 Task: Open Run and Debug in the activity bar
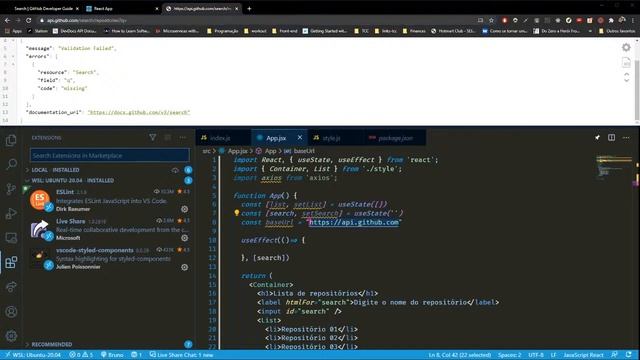coord(11,213)
